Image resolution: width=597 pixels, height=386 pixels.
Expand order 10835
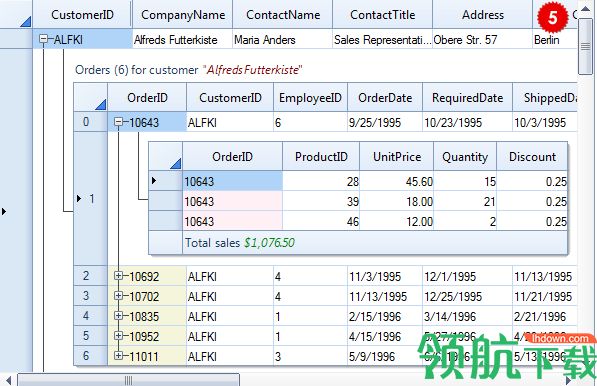(x=118, y=316)
